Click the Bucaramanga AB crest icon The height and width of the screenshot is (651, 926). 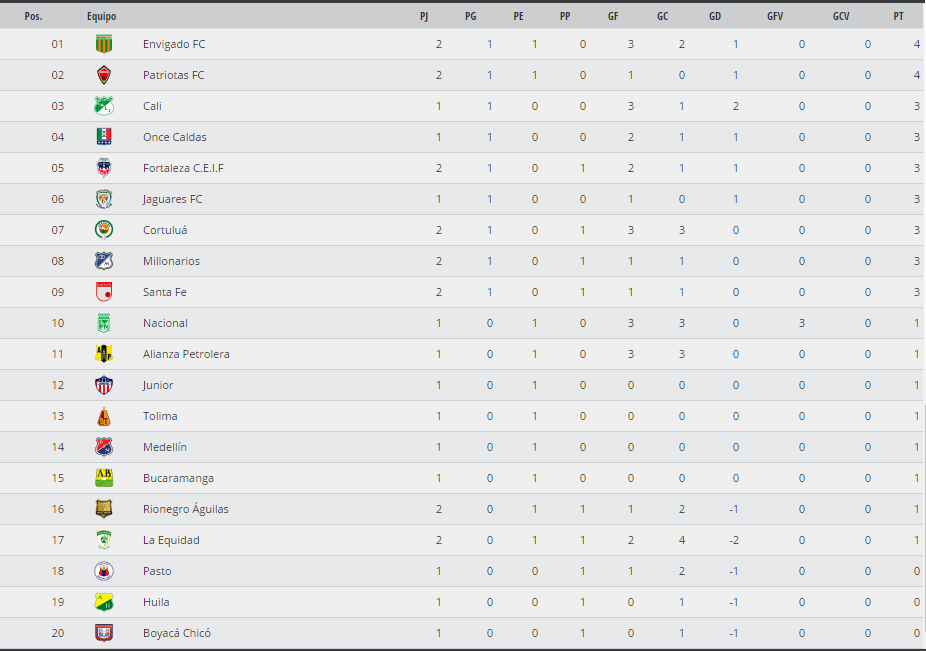(103, 478)
